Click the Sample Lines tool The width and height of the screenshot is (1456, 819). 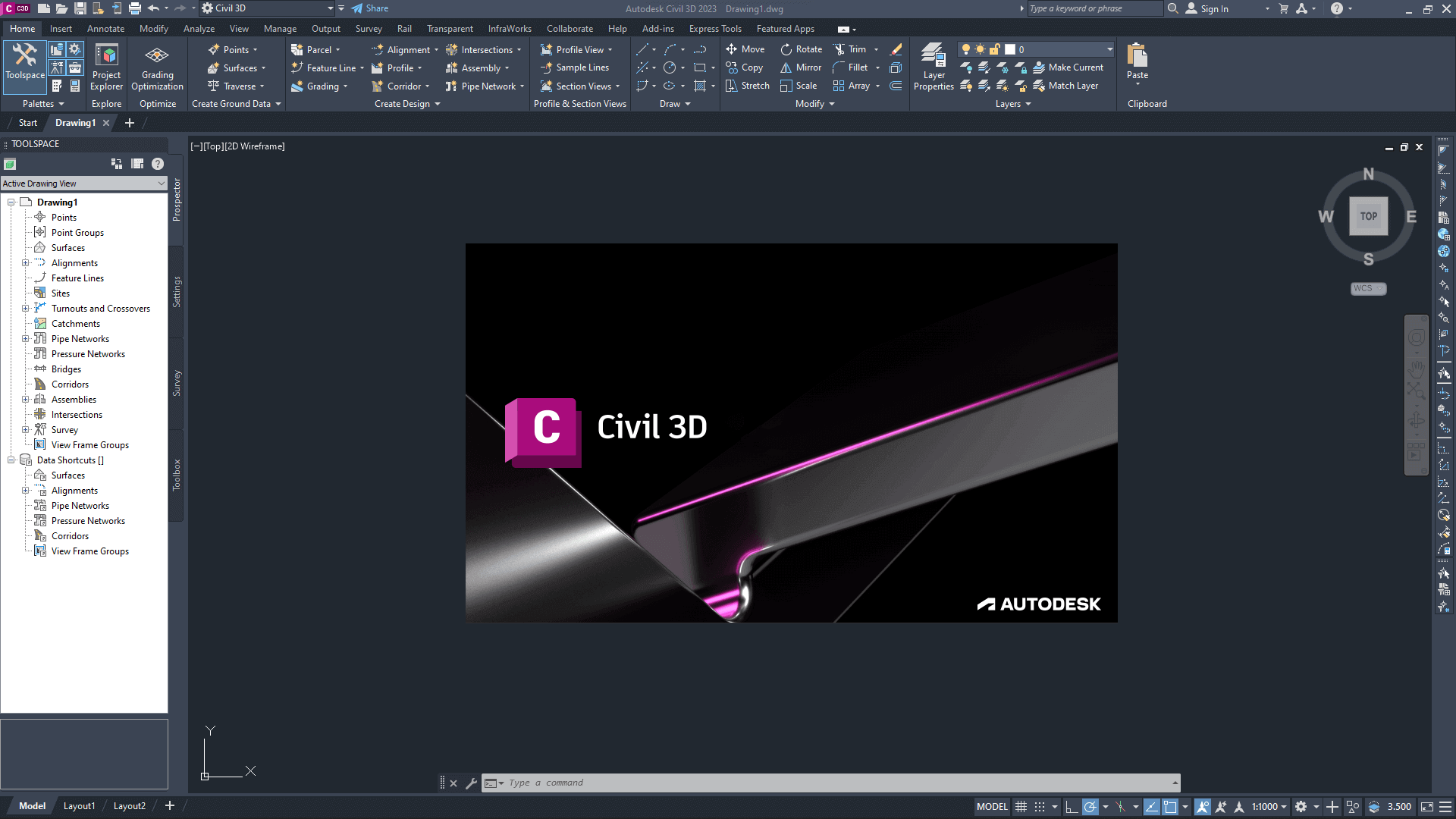tap(574, 67)
